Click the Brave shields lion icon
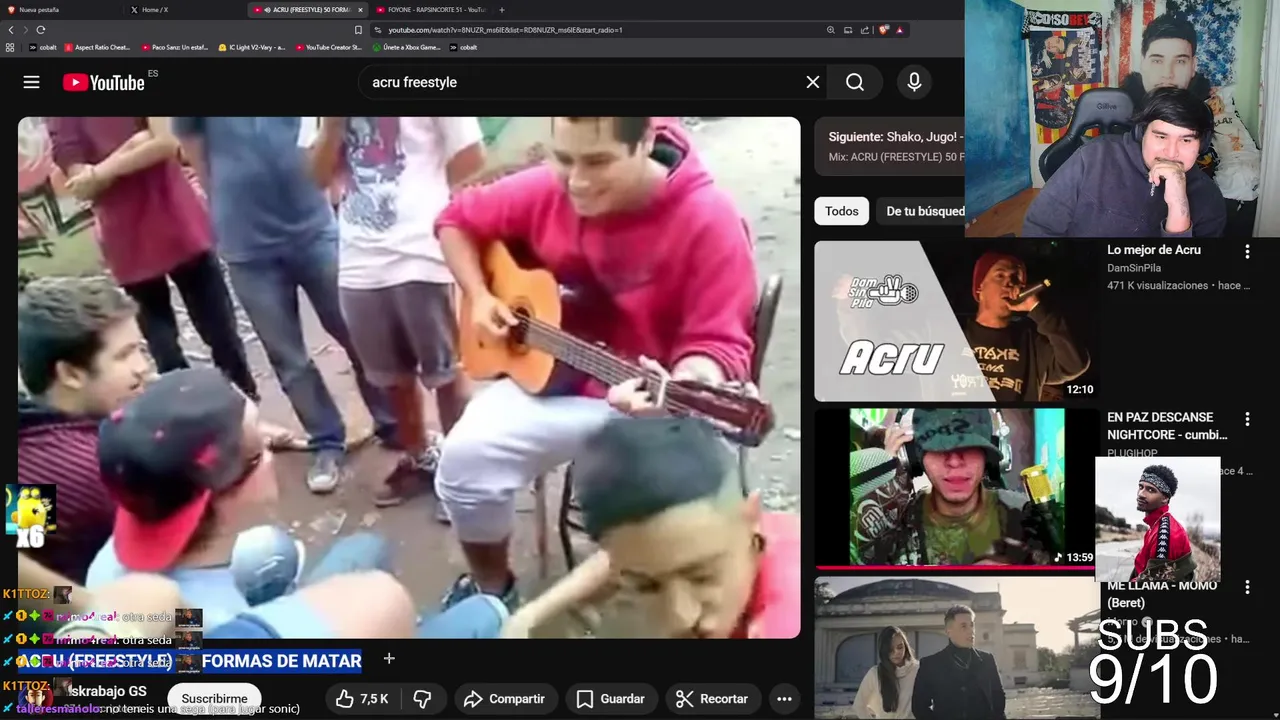 pos(884,30)
